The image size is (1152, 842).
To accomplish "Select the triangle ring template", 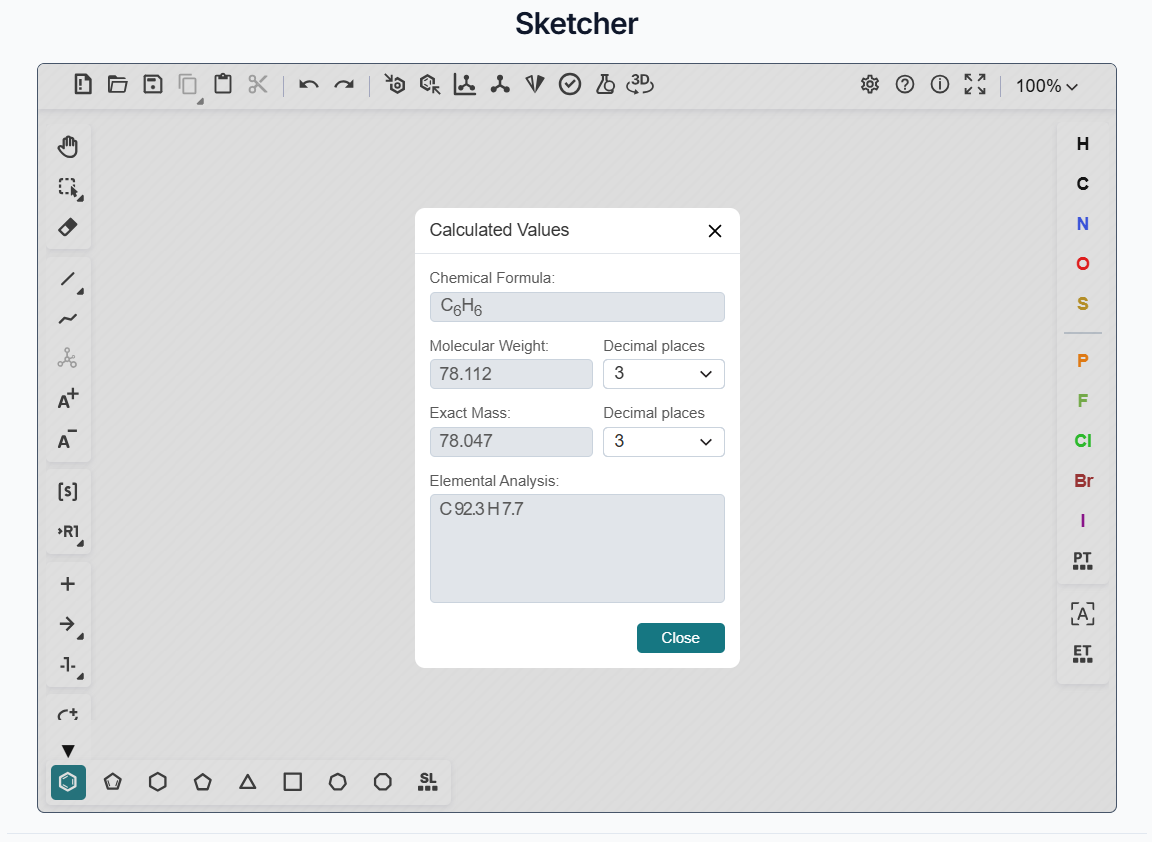I will coord(247,783).
